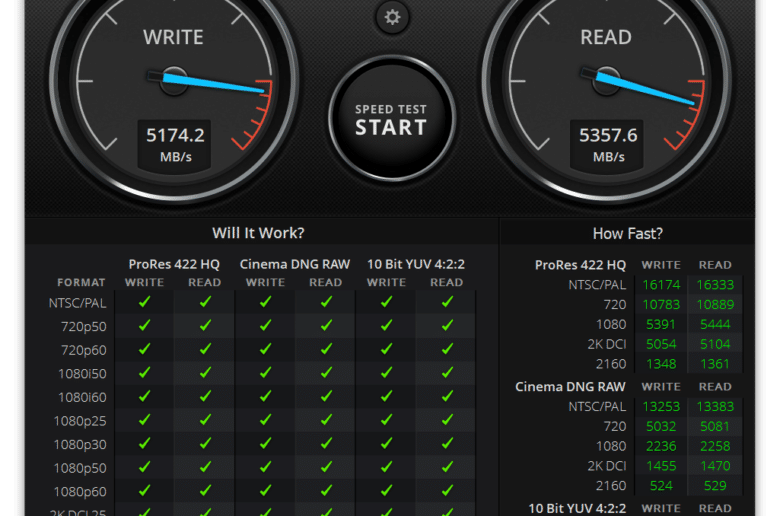The width and height of the screenshot is (780, 516).
Task: Click the READ gauge 5357.6 MB/s readout
Action: (x=607, y=144)
